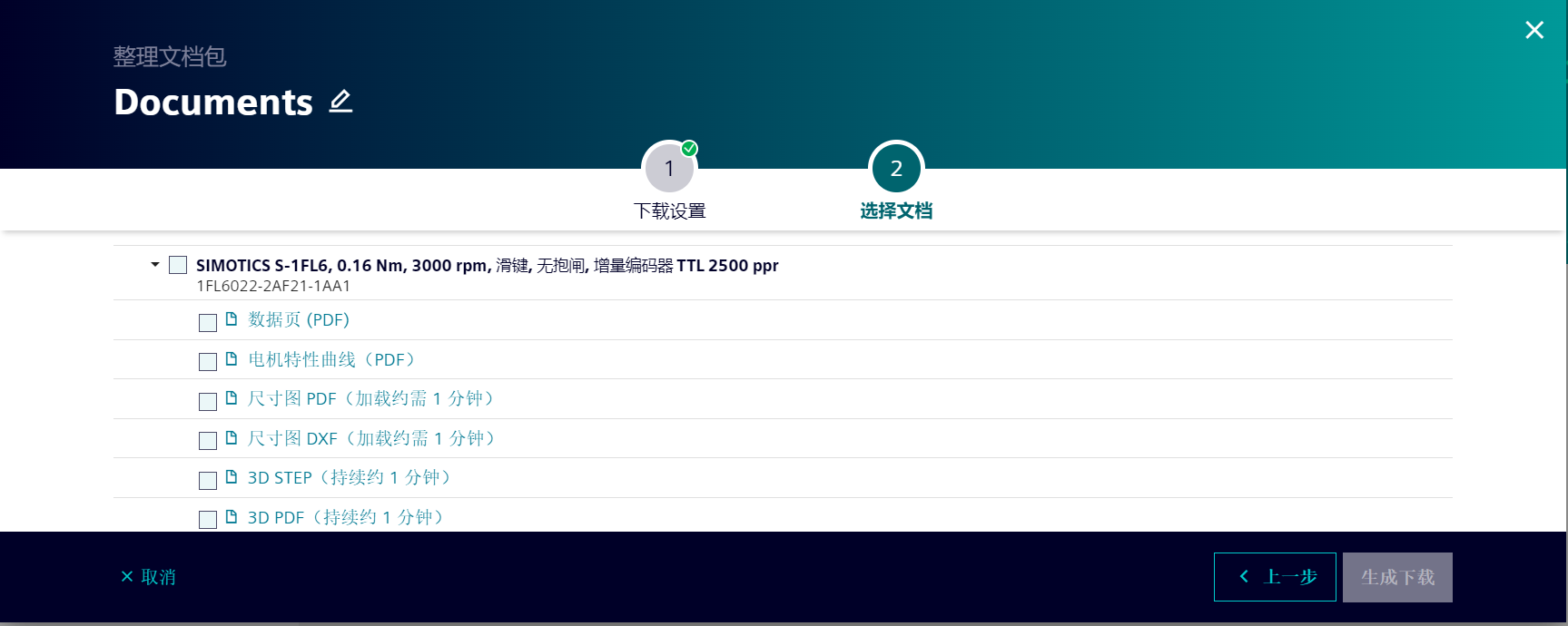Click article number 1FL6022-2AF21-1AA1
This screenshot has height=626, width=1568.
pos(273,286)
